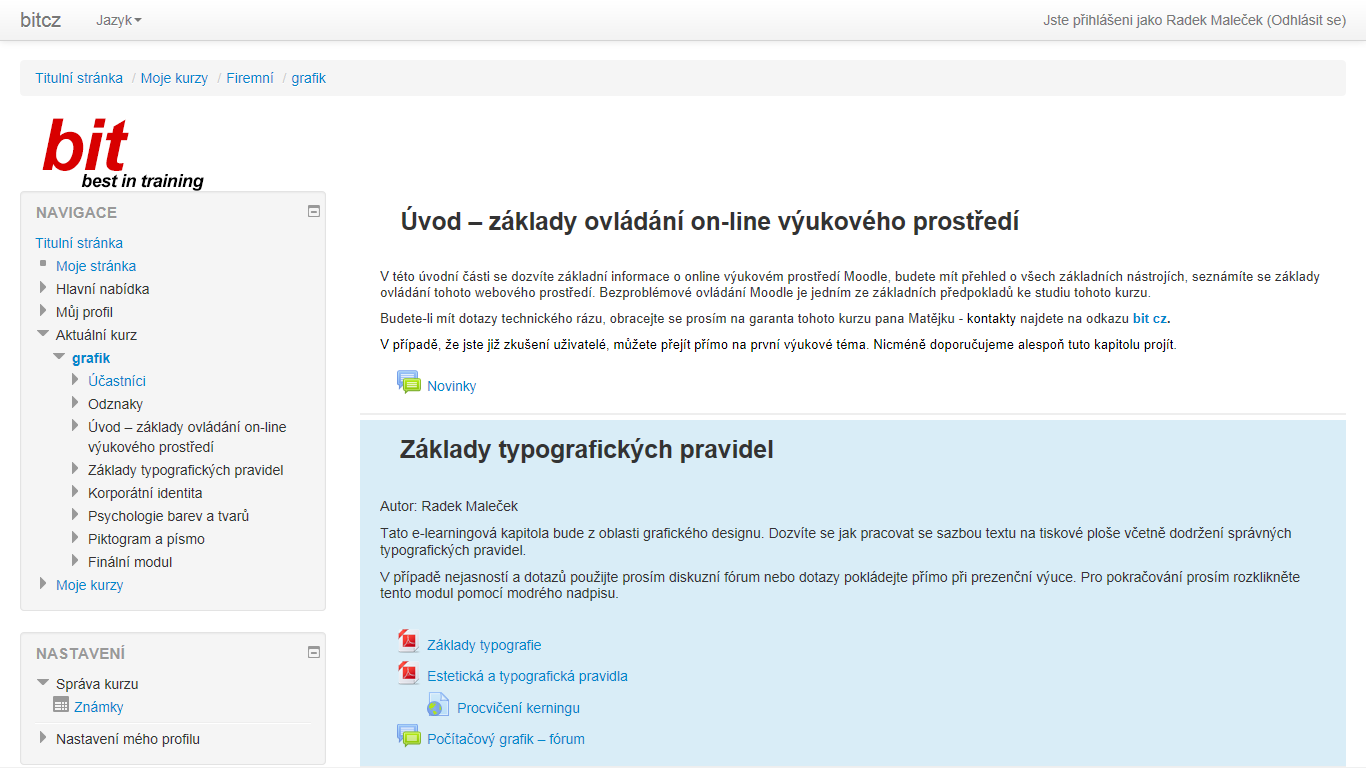The width and height of the screenshot is (1366, 768).
Task: Expand the Korporátní identita node arrow
Action: [x=76, y=492]
